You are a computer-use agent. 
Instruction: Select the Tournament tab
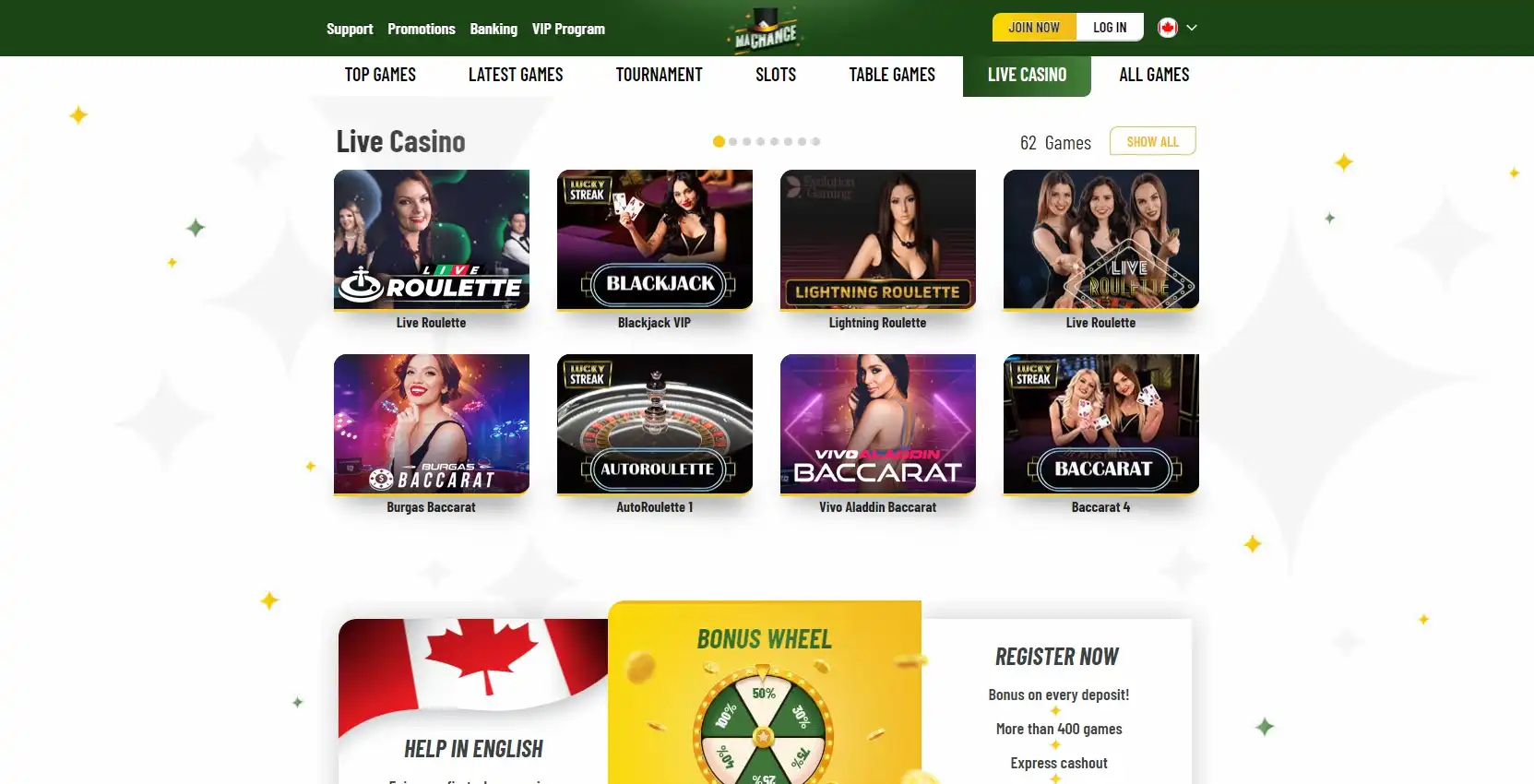[660, 75]
